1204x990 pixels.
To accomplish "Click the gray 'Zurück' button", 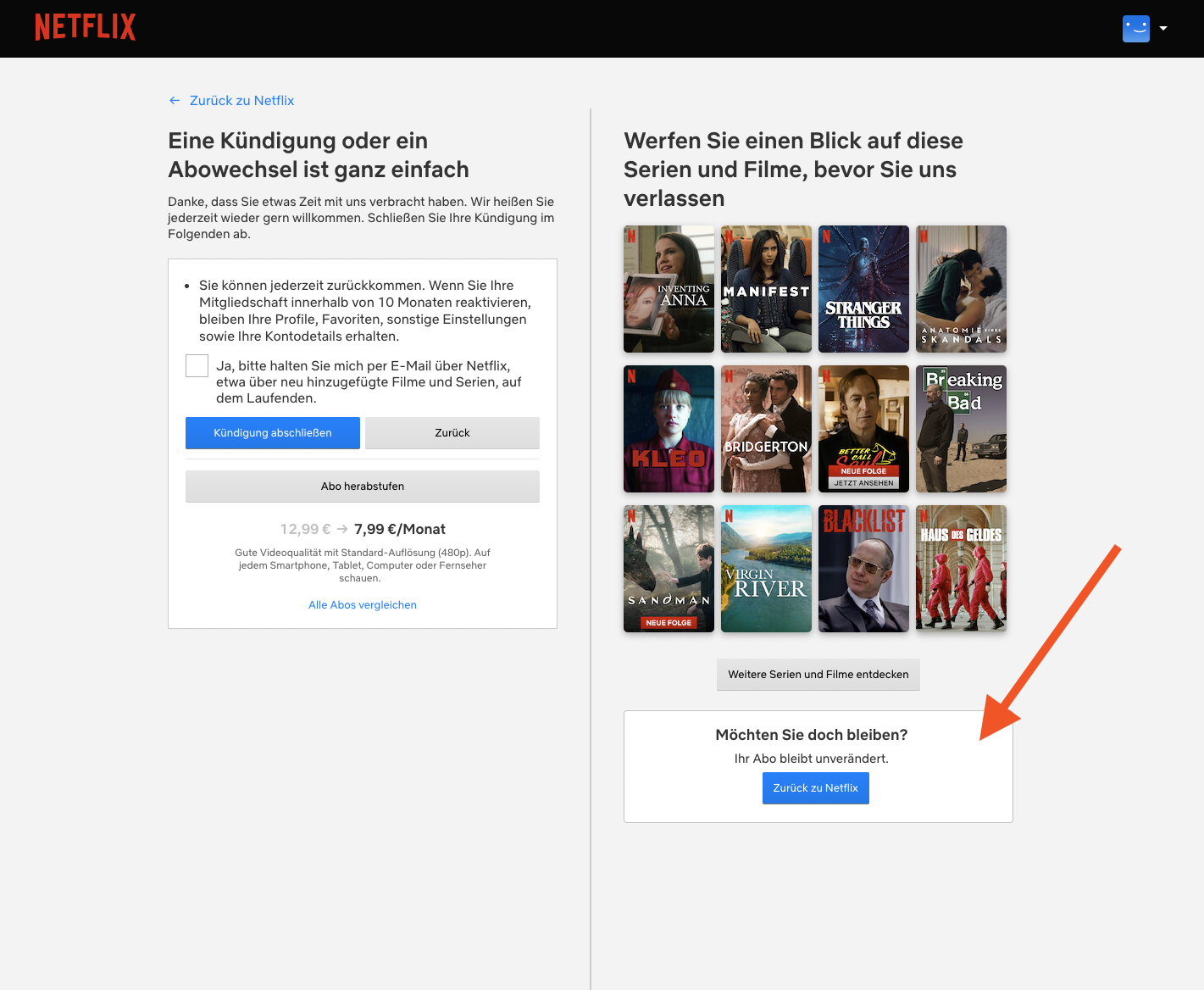I will (x=452, y=433).
